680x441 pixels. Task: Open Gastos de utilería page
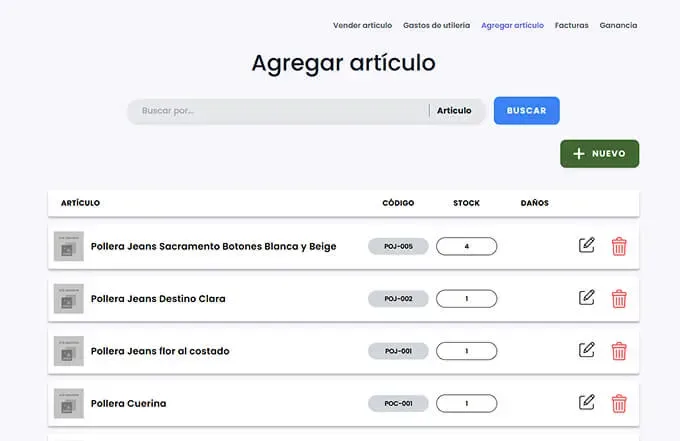pos(437,25)
